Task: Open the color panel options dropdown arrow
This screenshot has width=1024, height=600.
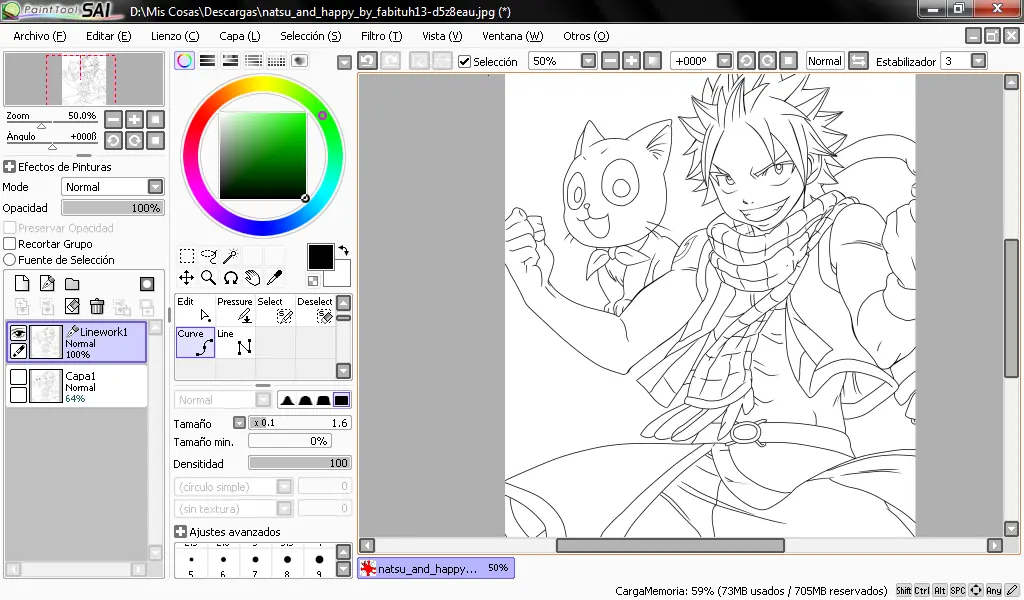Action: (x=344, y=62)
